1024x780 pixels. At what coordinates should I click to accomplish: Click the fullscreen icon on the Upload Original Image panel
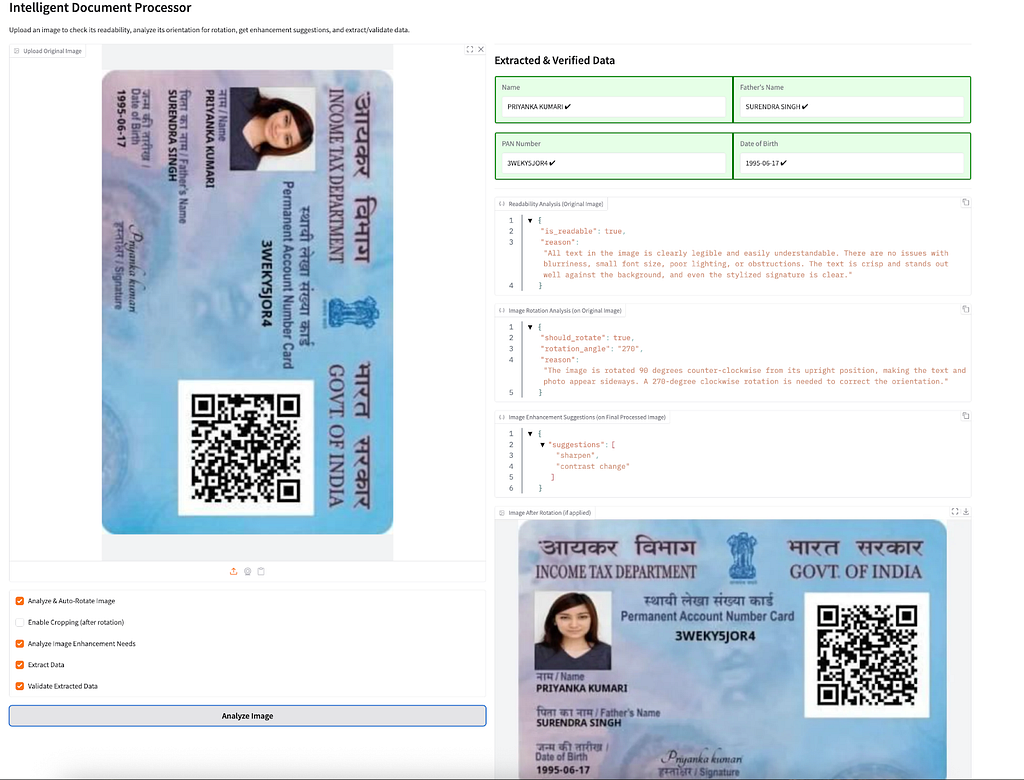click(470, 50)
